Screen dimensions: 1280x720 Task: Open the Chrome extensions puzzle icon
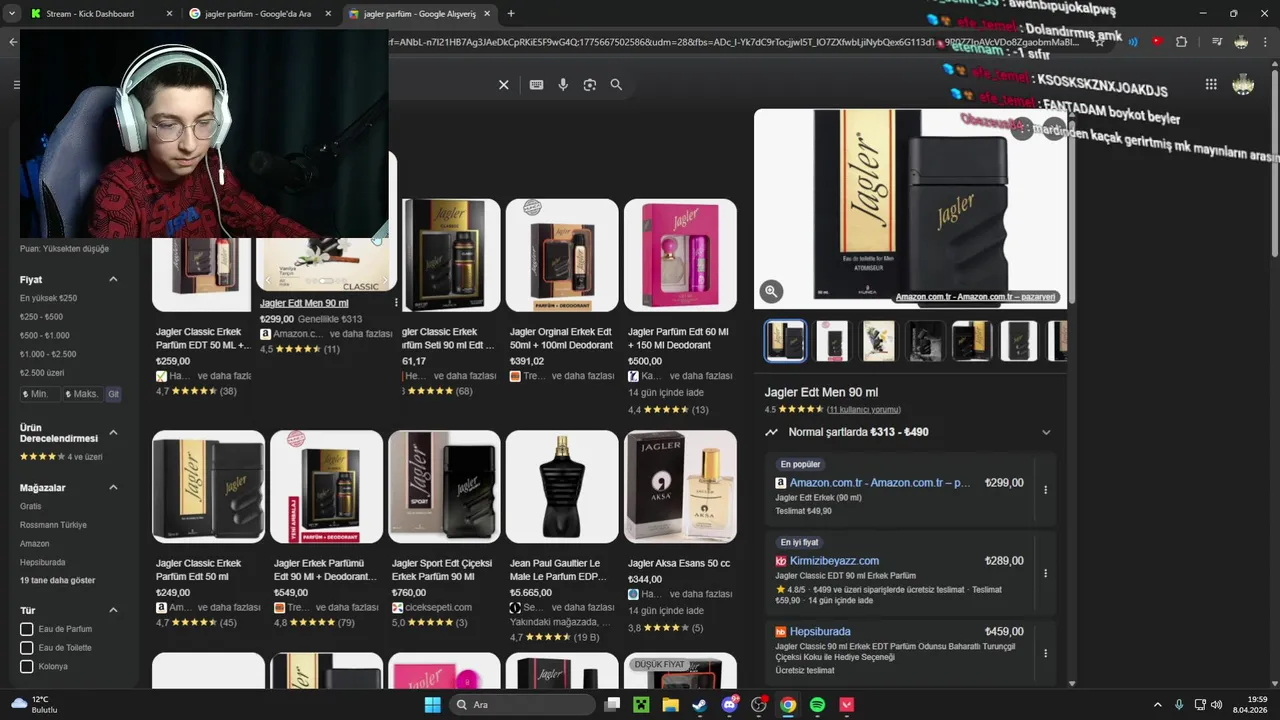[x=1181, y=42]
